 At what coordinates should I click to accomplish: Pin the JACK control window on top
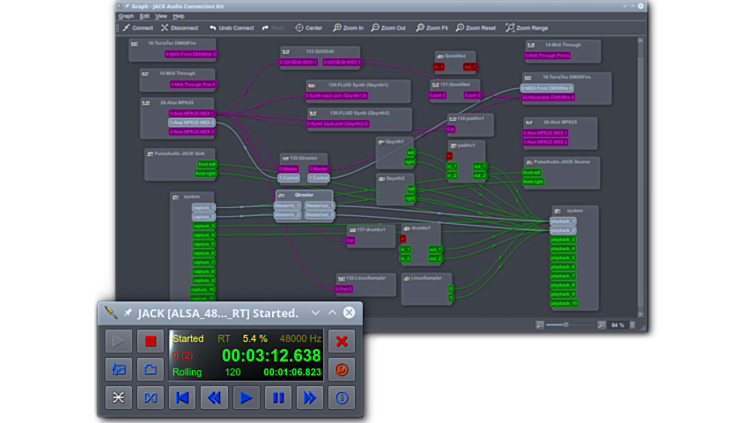(x=127, y=313)
